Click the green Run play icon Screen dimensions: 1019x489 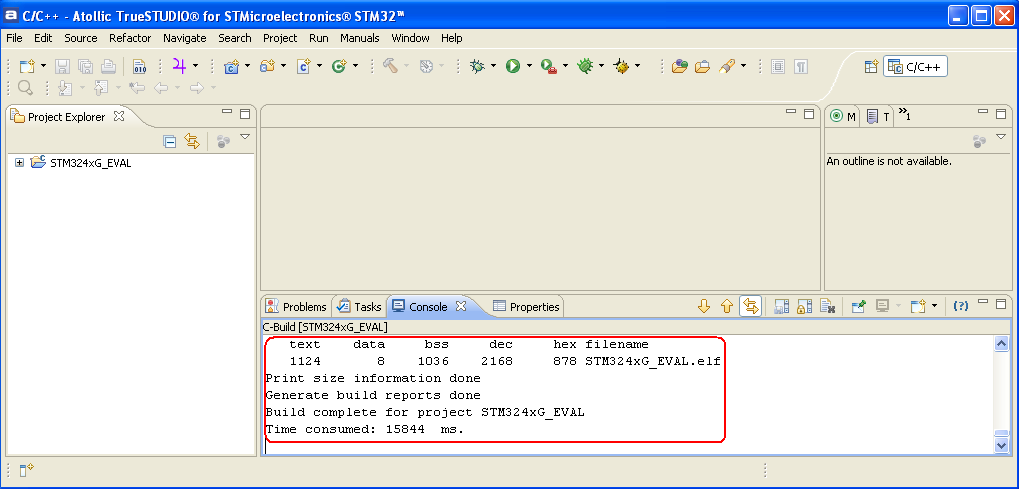513,66
